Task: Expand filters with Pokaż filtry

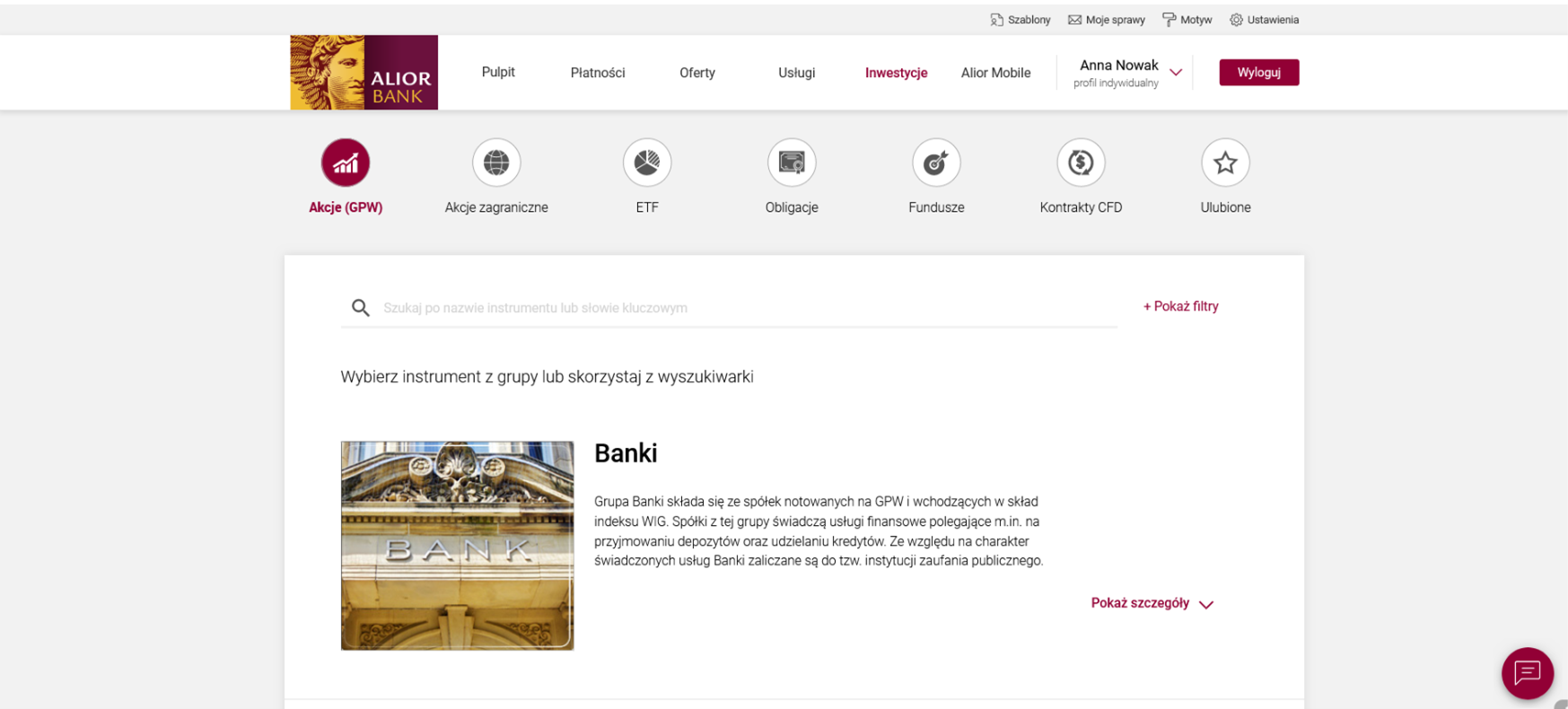Action: (1180, 306)
